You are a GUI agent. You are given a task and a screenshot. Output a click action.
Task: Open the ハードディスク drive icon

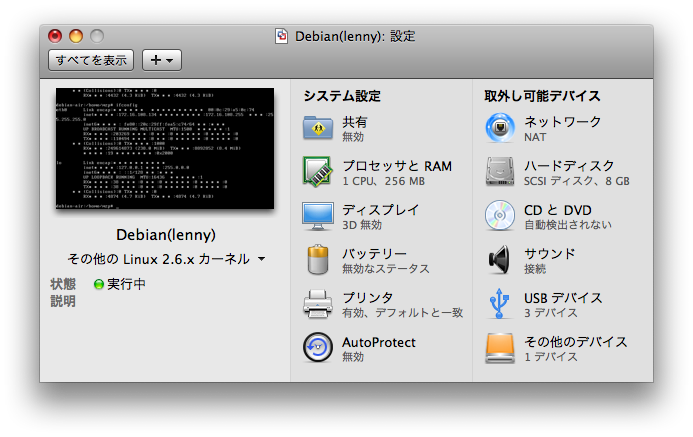[500, 172]
